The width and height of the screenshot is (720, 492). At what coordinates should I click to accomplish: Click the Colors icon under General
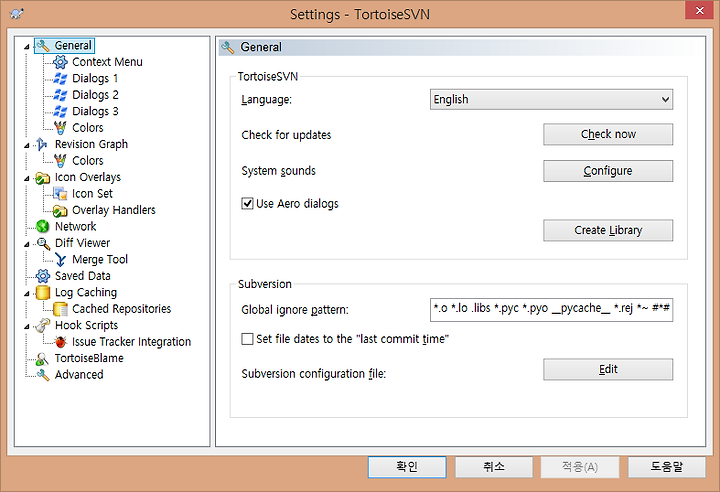tap(60, 128)
